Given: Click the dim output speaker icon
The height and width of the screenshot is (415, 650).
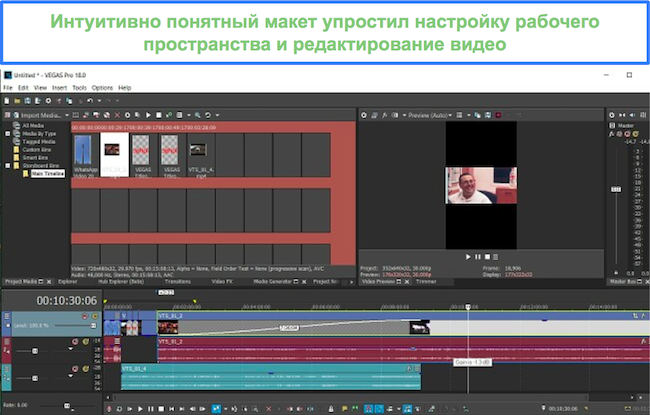Looking at the screenshot, I should [x=632, y=115].
